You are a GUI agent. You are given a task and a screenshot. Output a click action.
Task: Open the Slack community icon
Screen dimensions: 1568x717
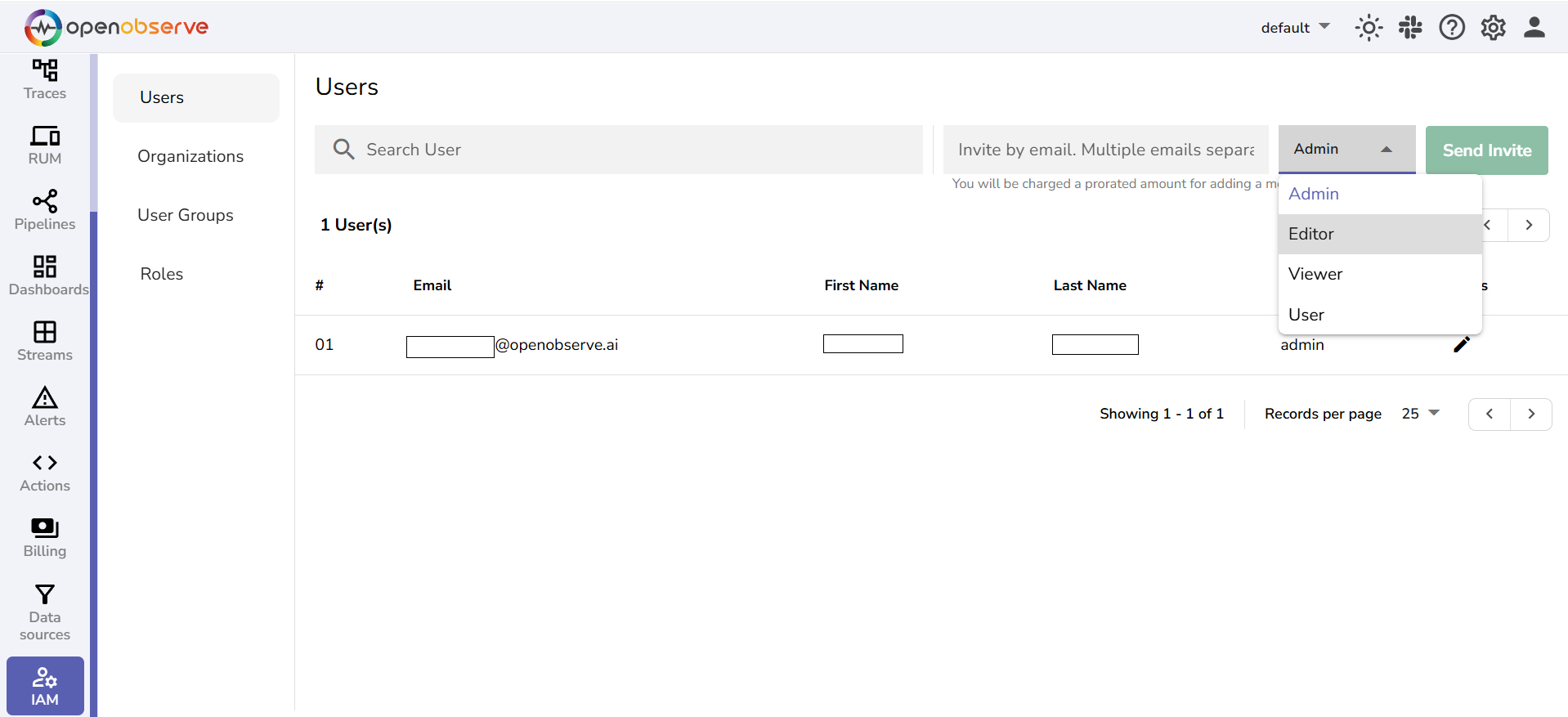click(x=1410, y=28)
